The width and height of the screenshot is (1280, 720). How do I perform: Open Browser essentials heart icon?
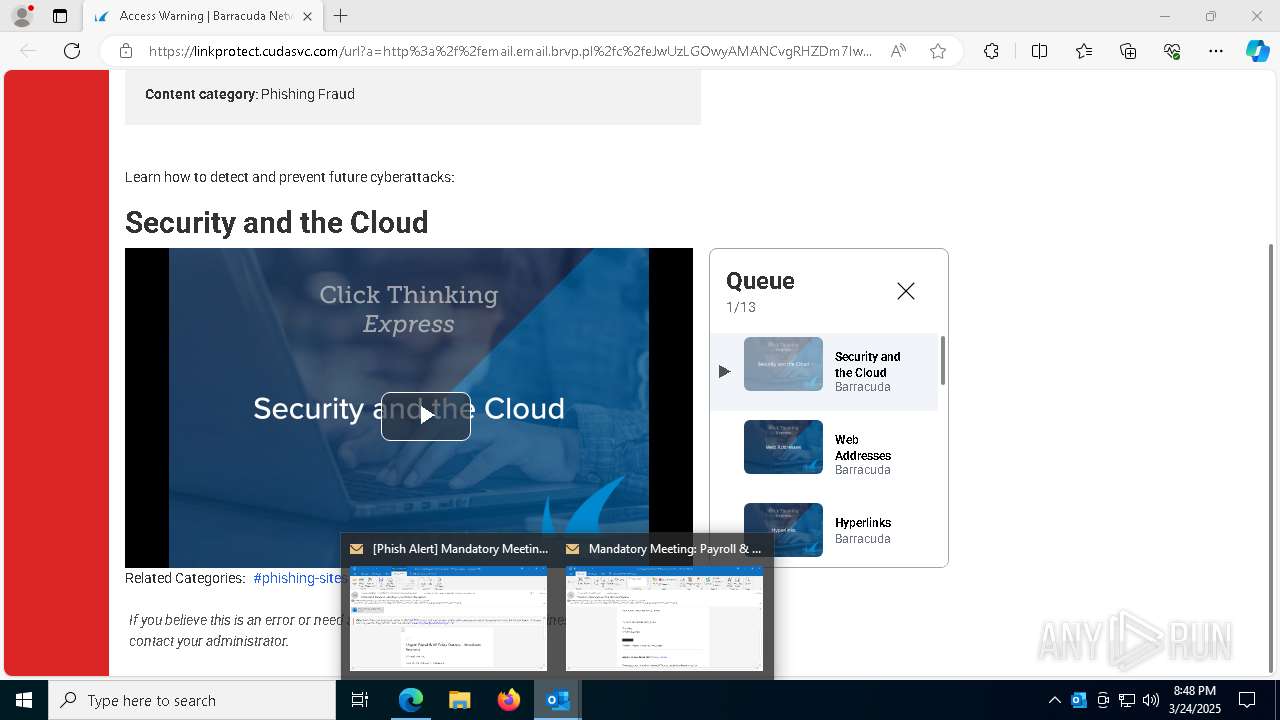[x=1172, y=51]
